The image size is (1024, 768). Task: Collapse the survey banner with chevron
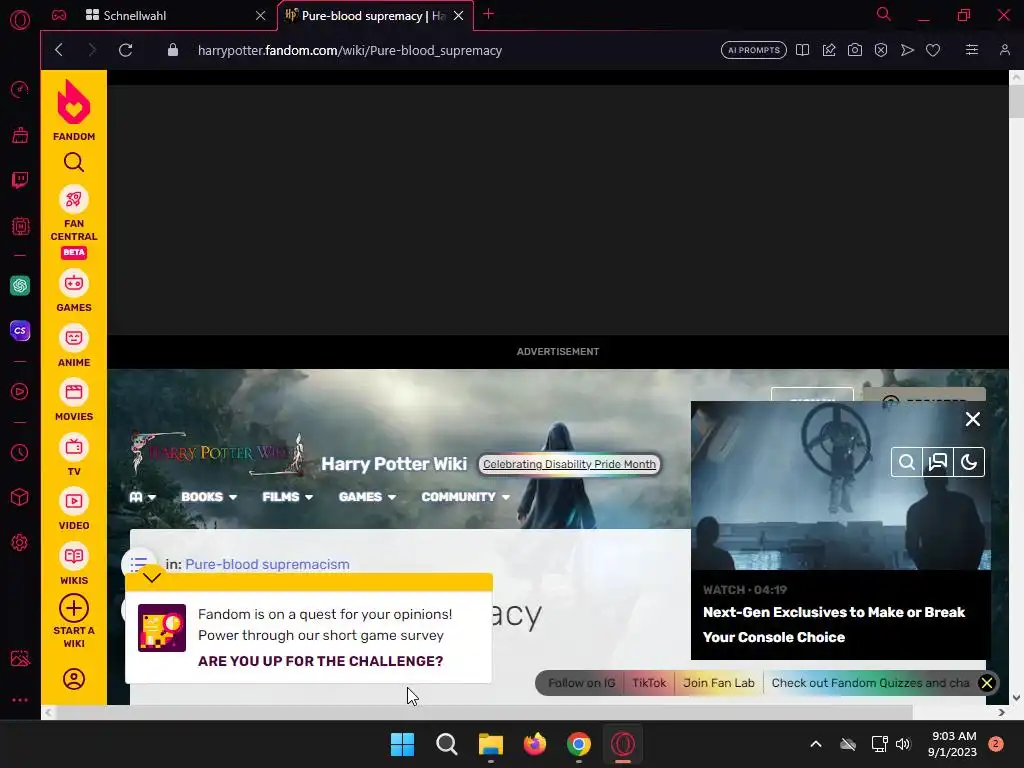click(x=152, y=577)
